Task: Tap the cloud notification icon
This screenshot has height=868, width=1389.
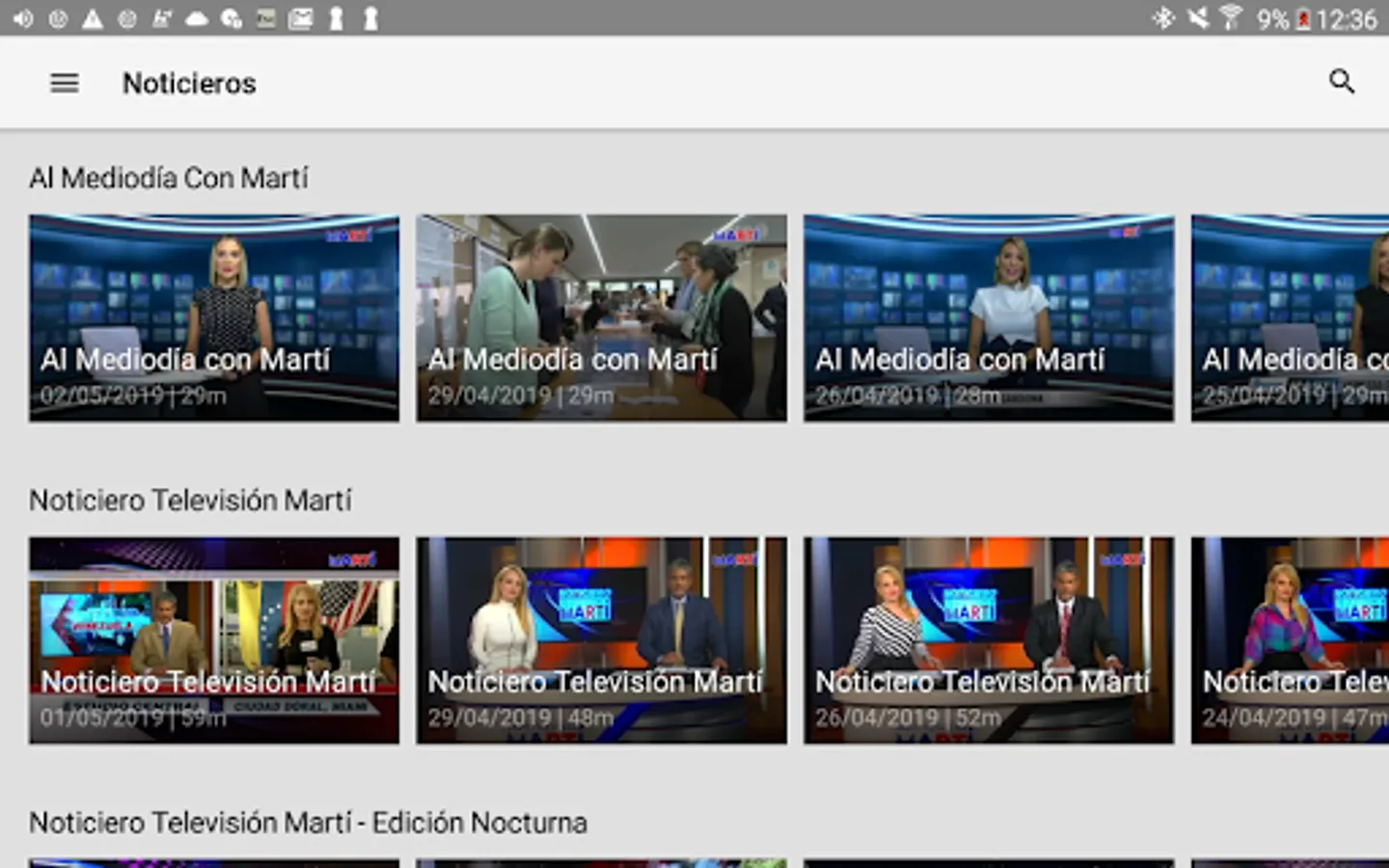Action: pyautogui.click(x=197, y=18)
